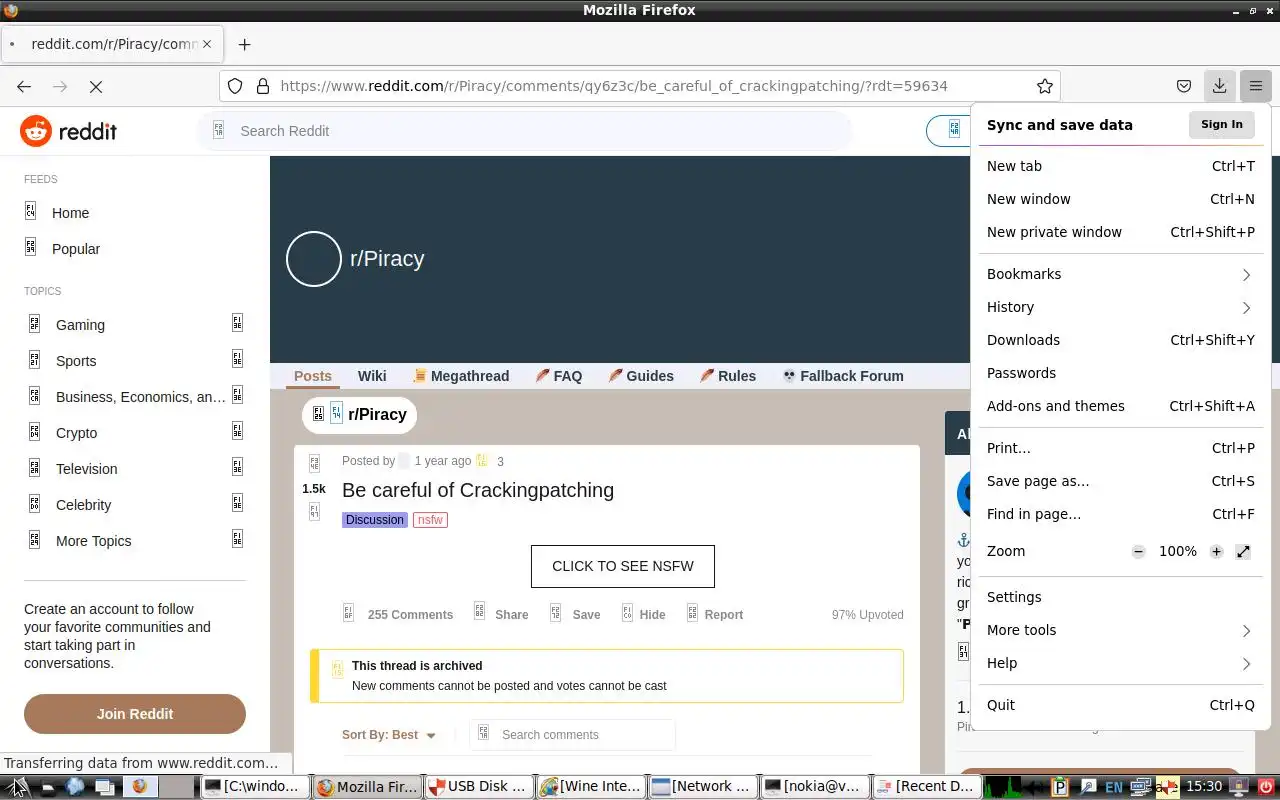
Task: Expand the More Topics section
Action: point(237,539)
